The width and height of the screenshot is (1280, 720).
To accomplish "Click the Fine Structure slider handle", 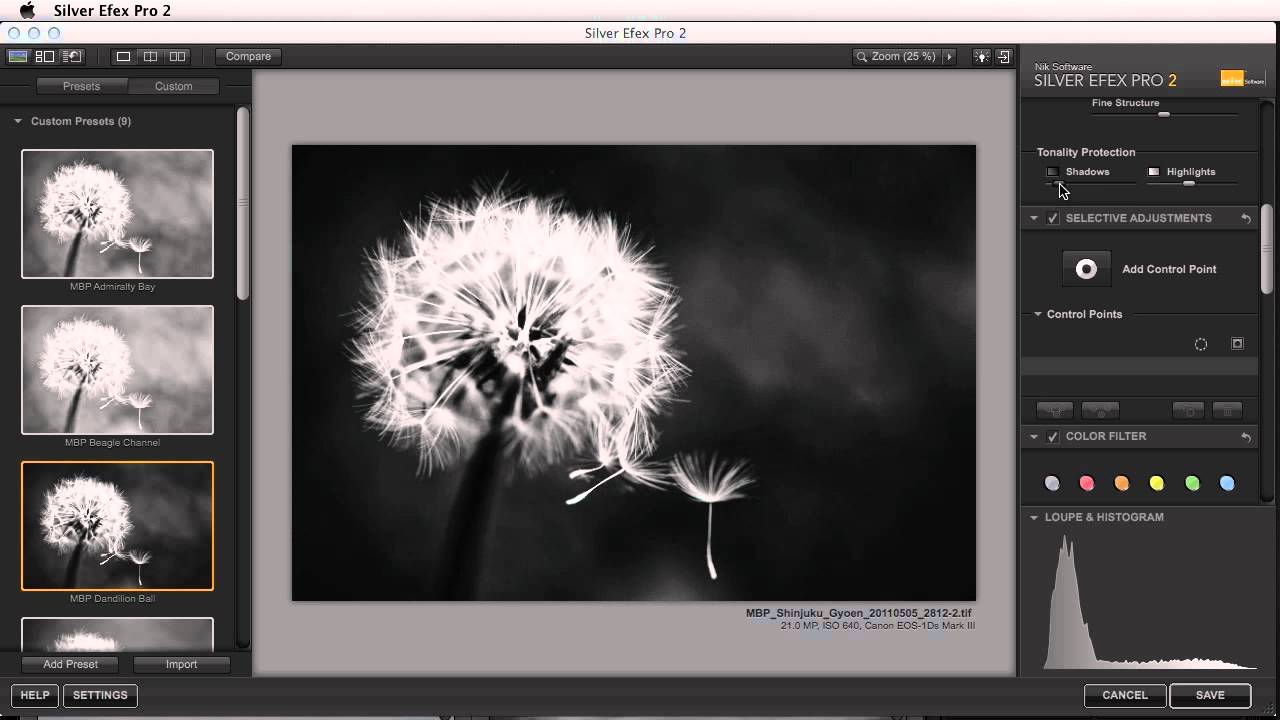I will pos(1164,115).
